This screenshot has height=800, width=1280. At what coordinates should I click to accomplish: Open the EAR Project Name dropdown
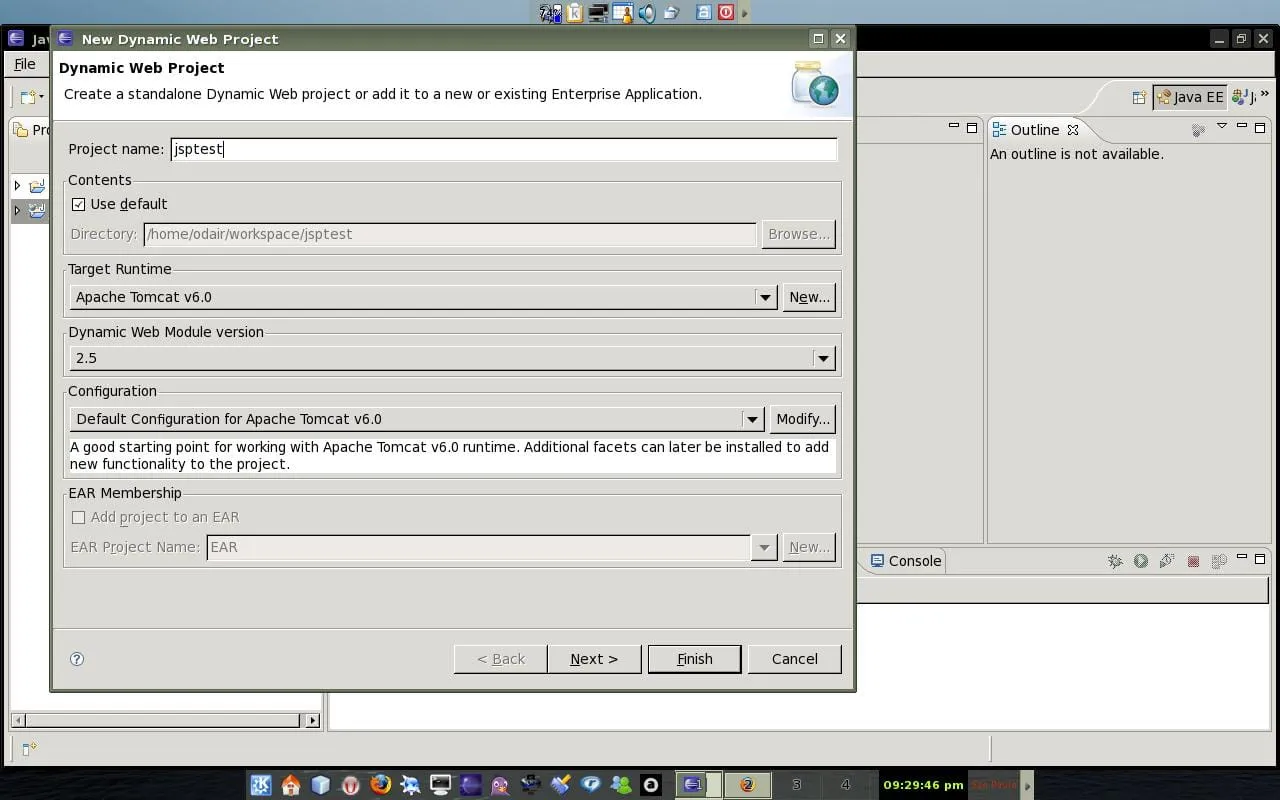point(764,547)
